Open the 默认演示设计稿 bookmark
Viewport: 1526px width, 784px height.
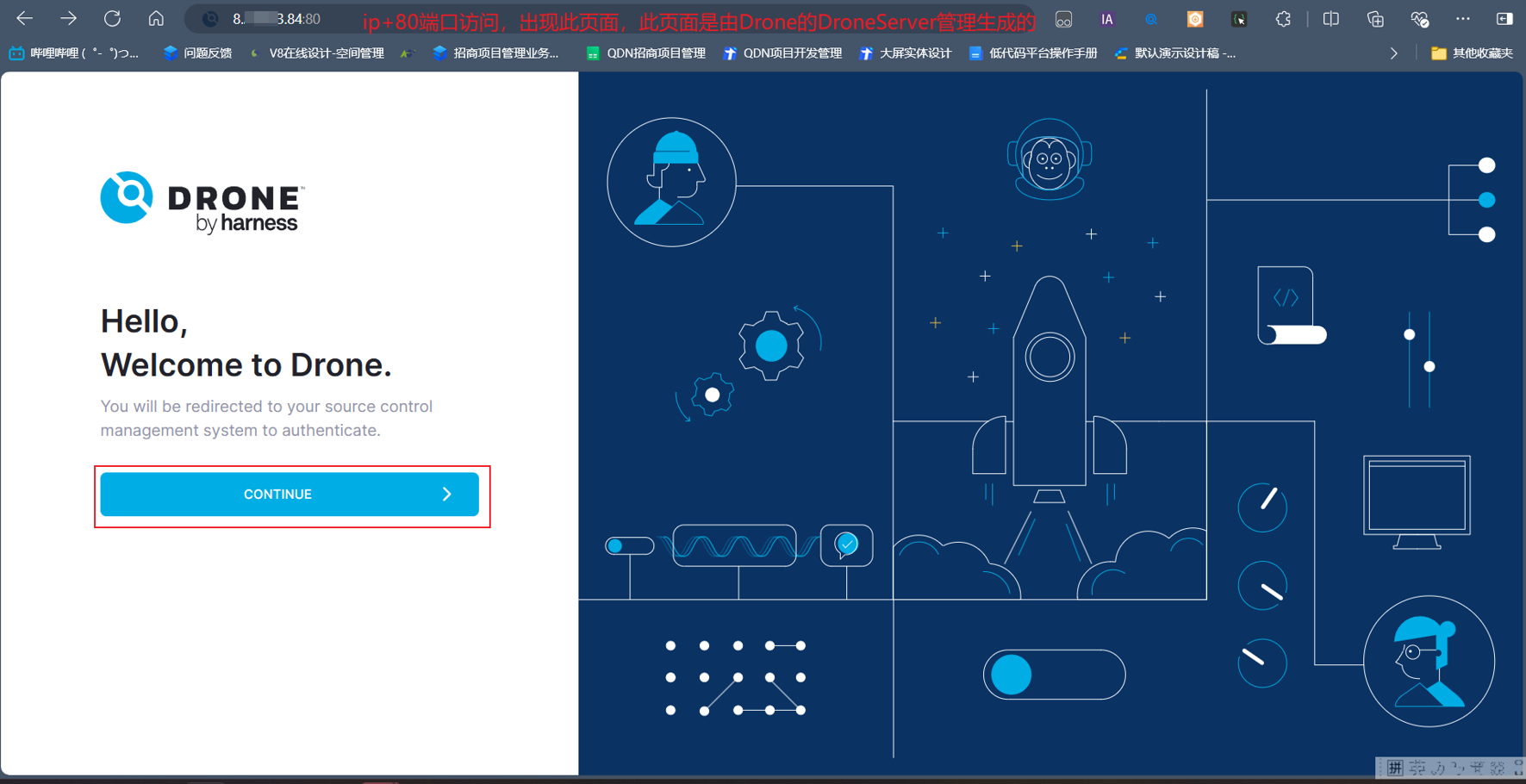click(x=1175, y=53)
